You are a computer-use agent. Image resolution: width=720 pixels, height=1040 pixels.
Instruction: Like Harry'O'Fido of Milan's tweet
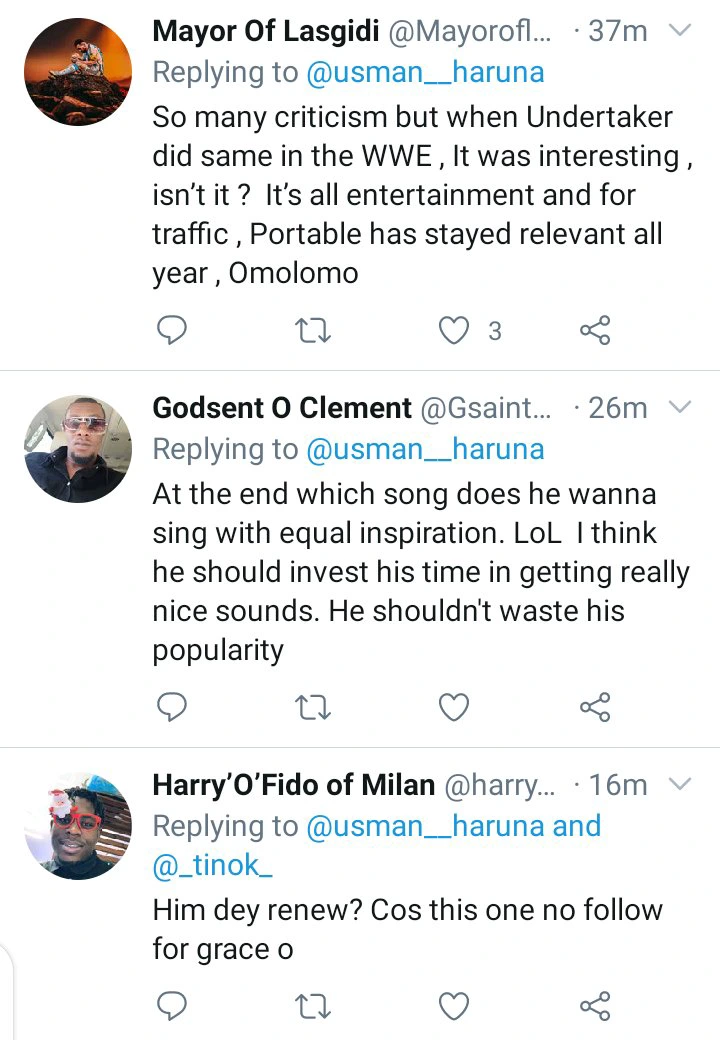454,1006
